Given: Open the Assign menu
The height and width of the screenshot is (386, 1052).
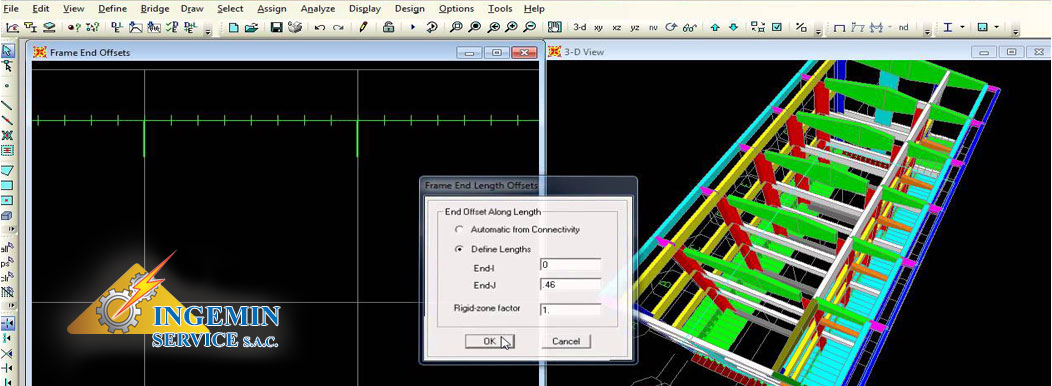Looking at the screenshot, I should [272, 9].
